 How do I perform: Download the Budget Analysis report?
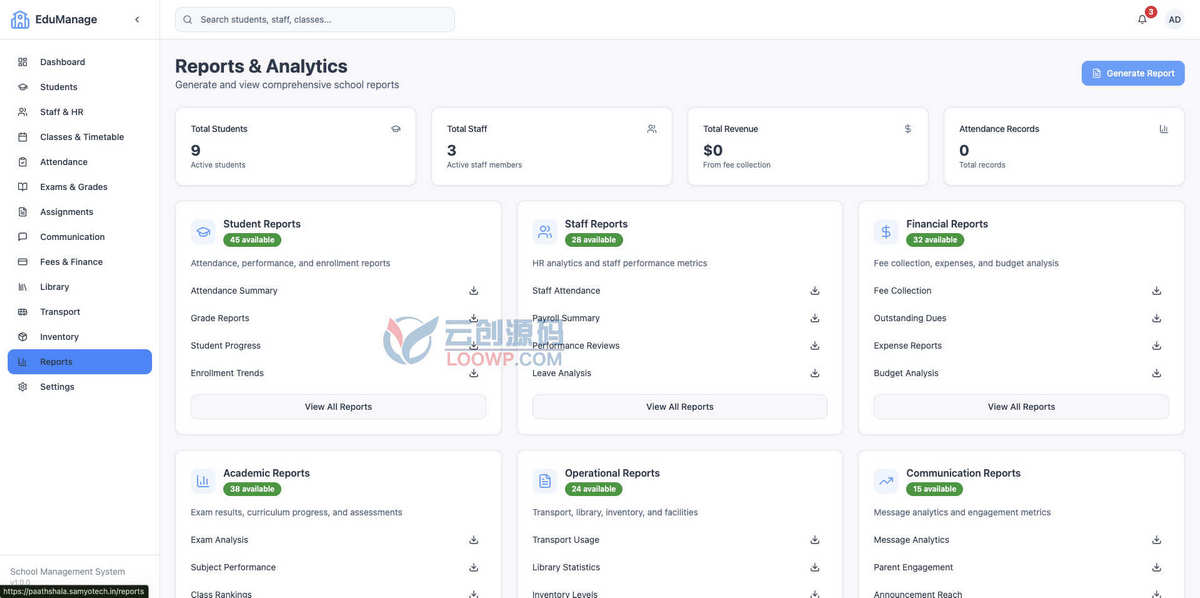[1157, 373]
